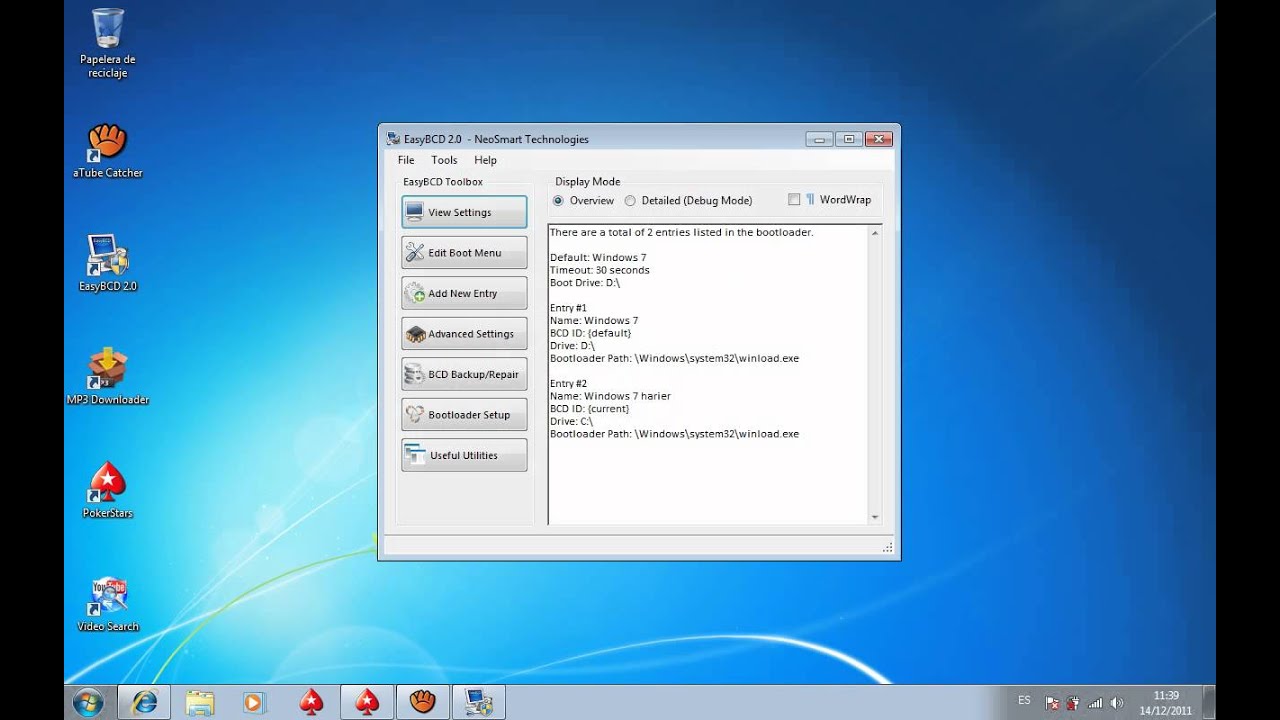Open Windows Explorer folder in taskbar
Screen dimensions: 1280x720
(200, 702)
